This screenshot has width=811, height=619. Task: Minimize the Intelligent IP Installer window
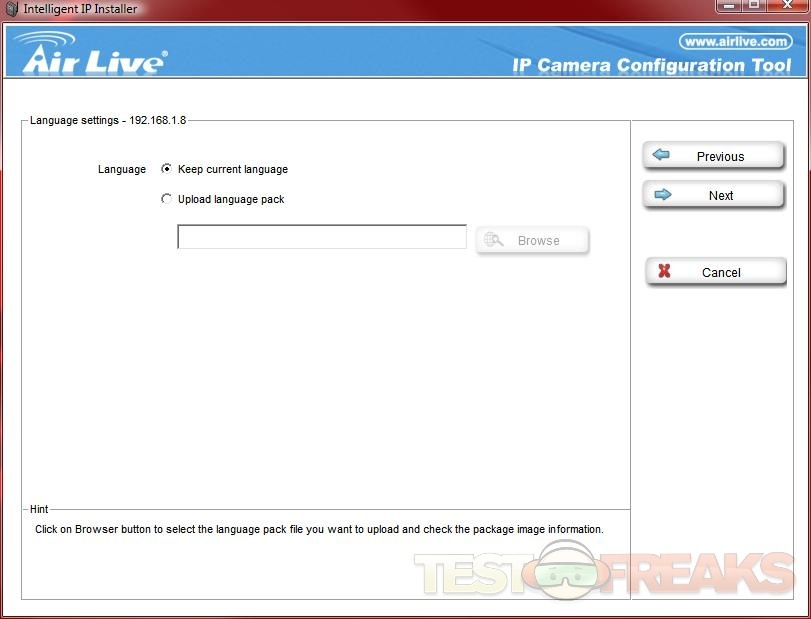tap(729, 5)
